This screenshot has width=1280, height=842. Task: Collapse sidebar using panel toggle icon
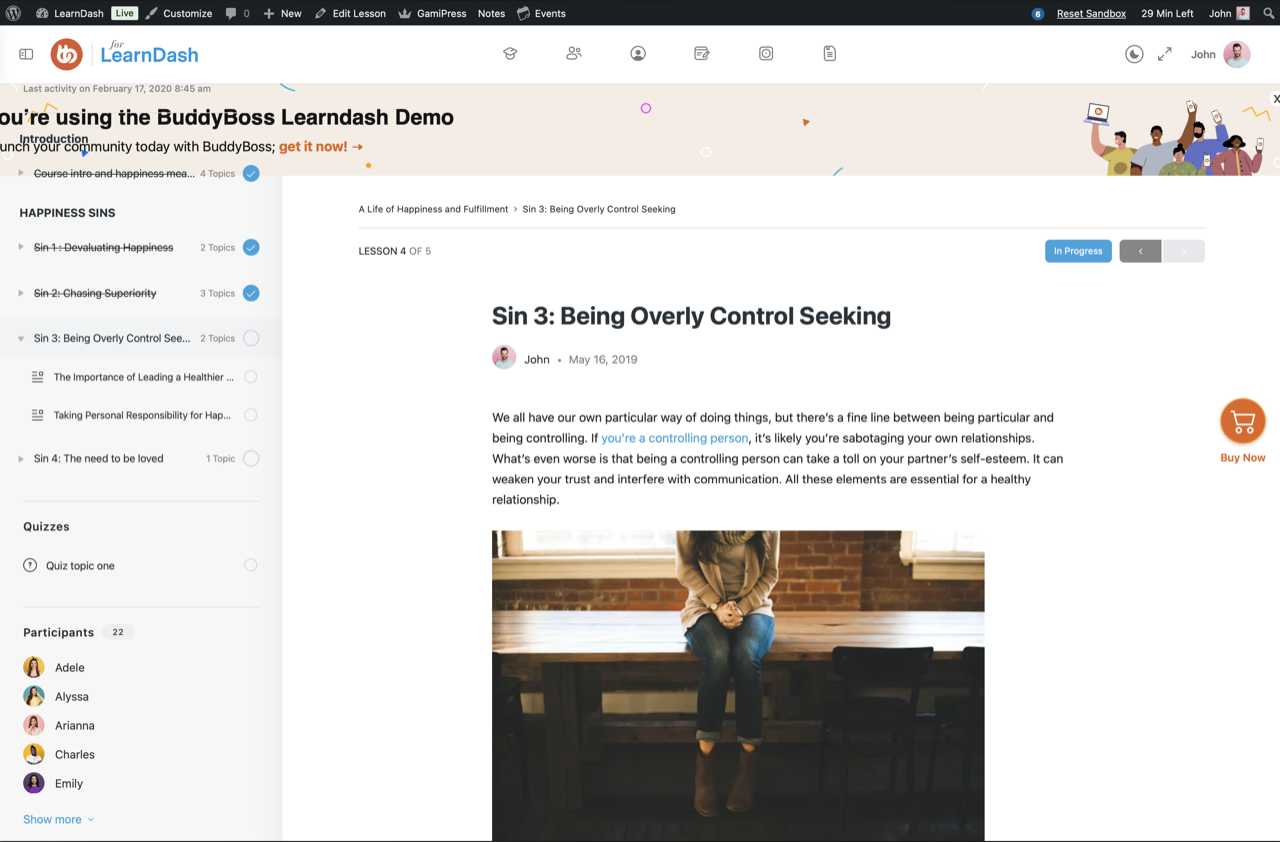(x=27, y=54)
